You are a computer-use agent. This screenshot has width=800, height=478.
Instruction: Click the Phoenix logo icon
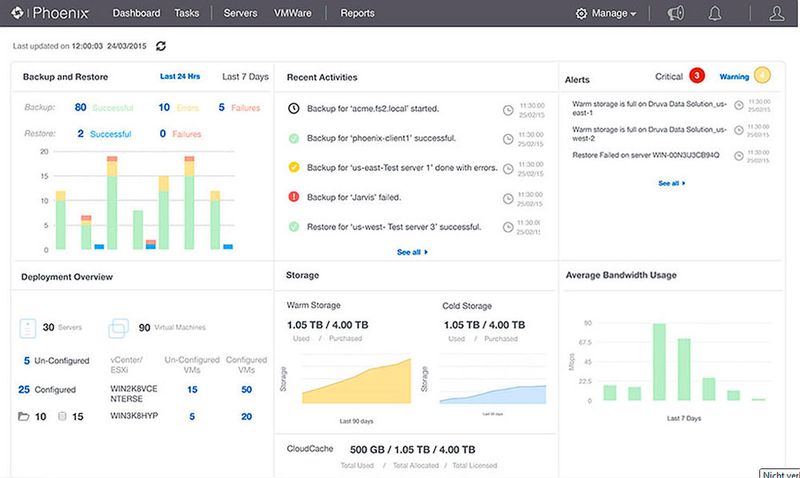point(18,14)
